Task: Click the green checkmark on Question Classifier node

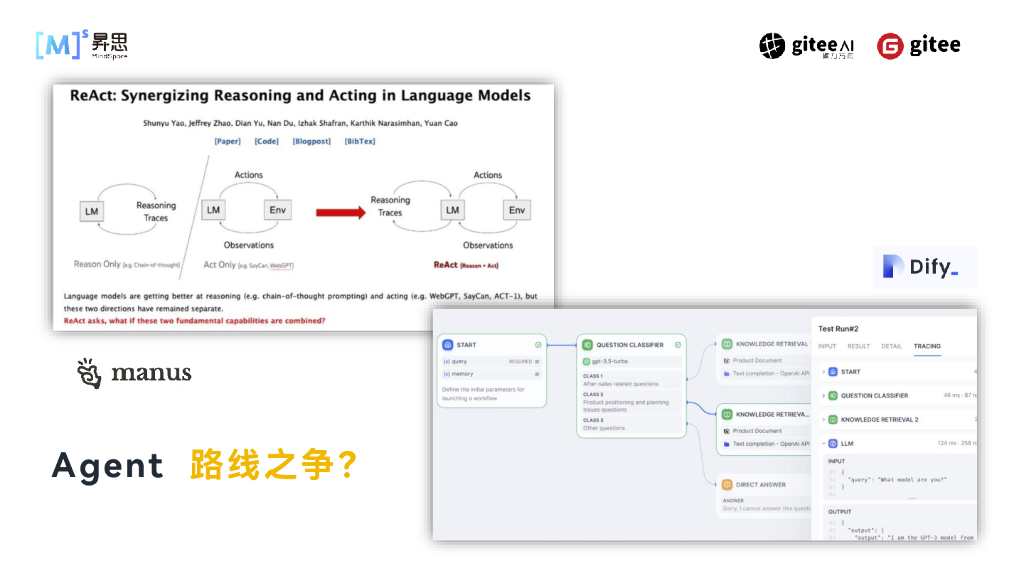Action: (678, 345)
